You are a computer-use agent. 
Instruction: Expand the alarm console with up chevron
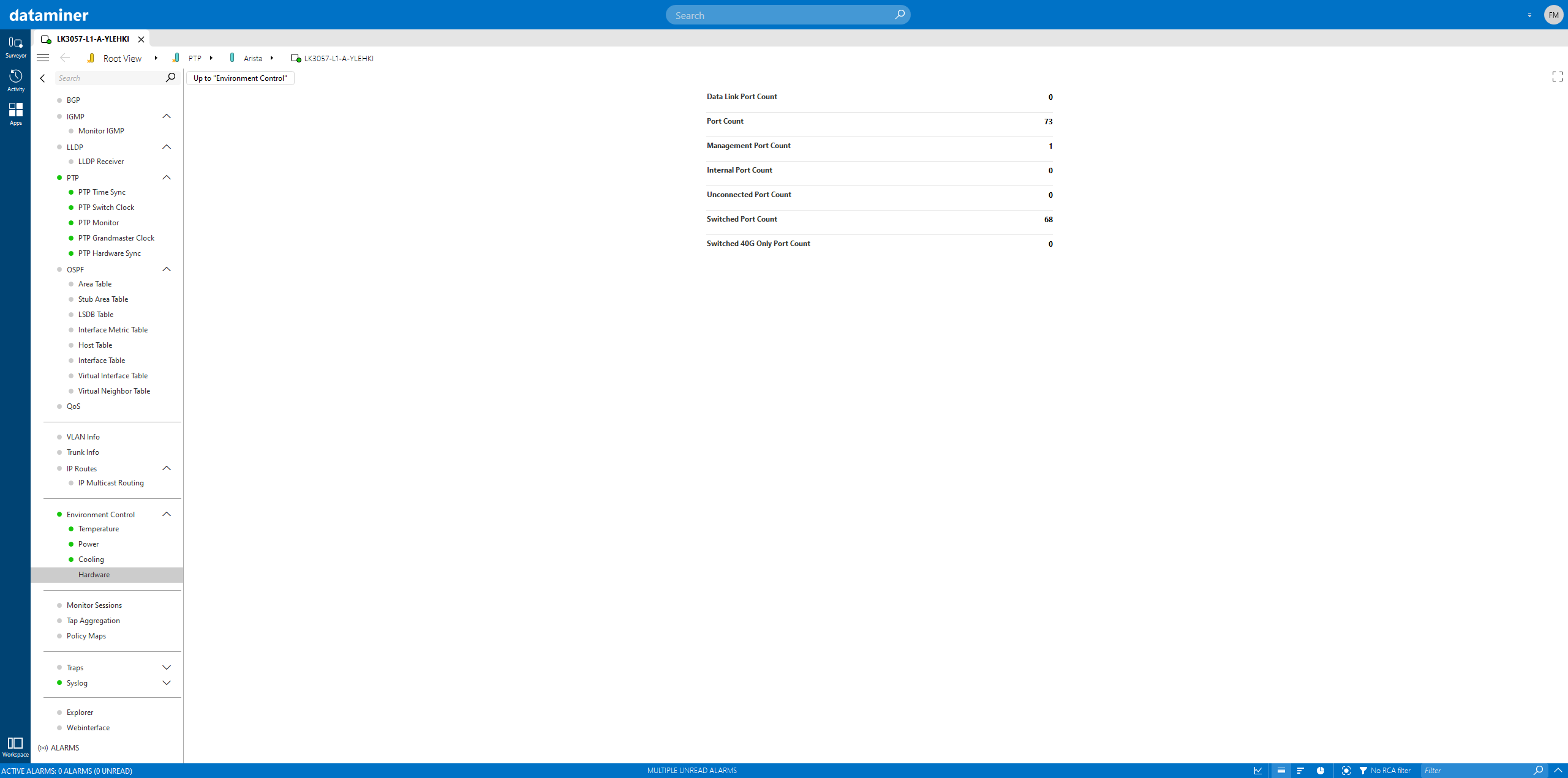pos(1558,771)
